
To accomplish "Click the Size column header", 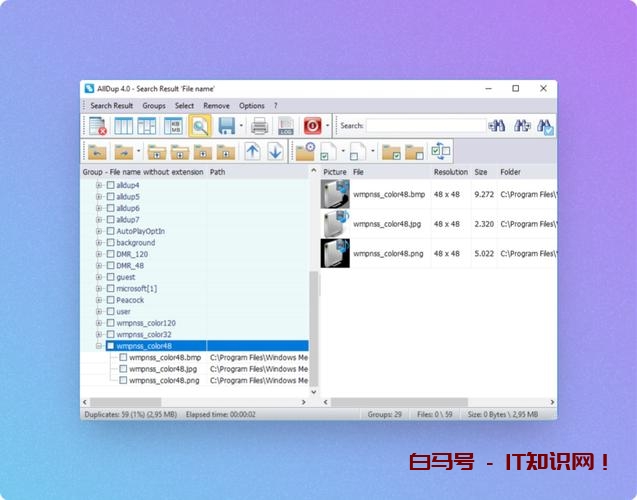I will coord(481,172).
